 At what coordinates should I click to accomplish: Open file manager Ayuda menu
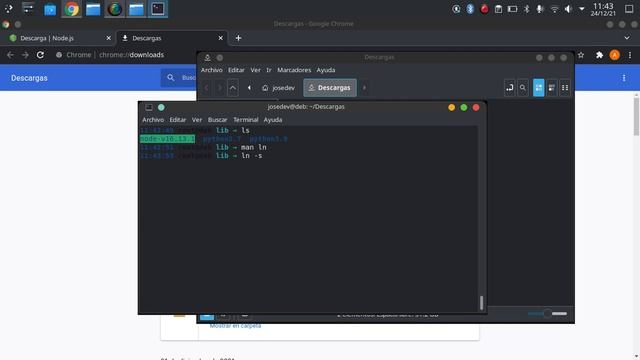[x=326, y=70]
